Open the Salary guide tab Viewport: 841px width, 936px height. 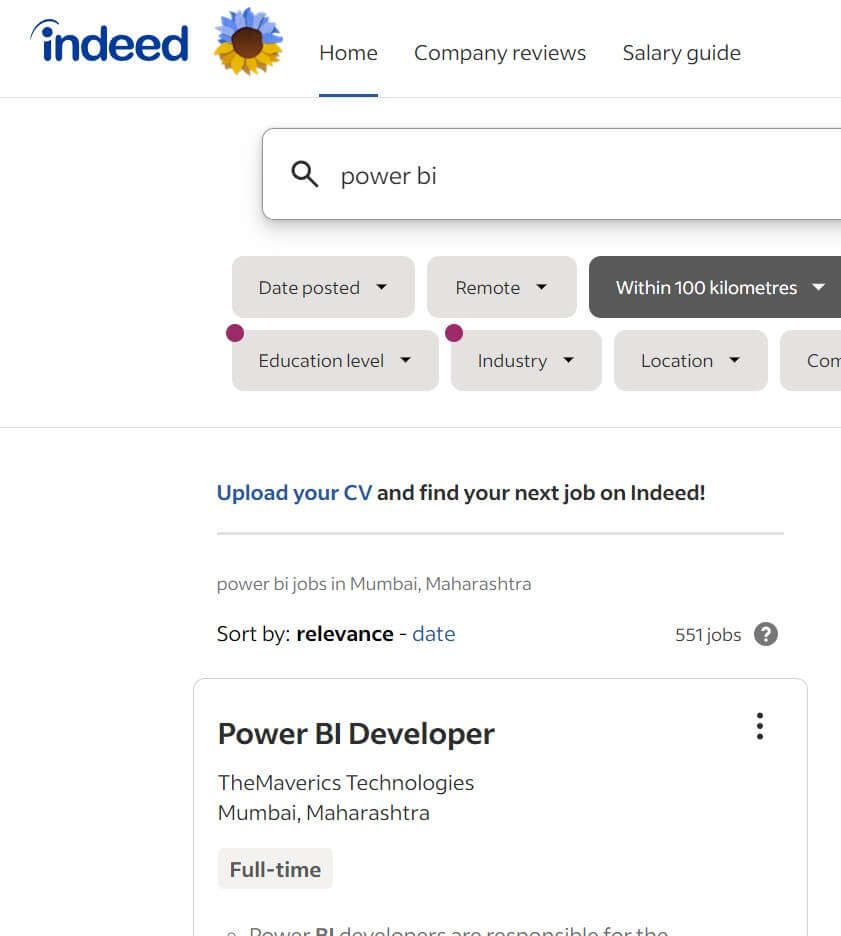681,52
